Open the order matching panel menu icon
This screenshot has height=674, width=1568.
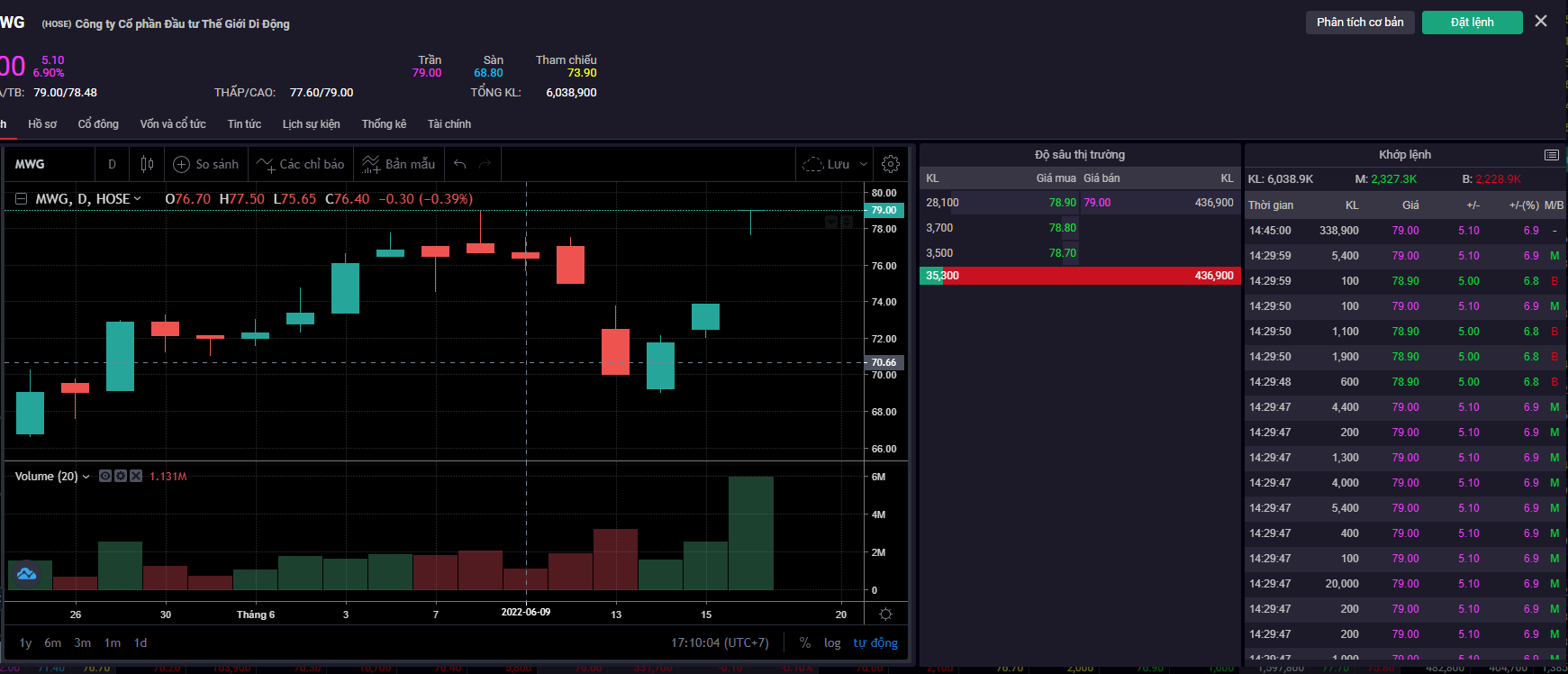pos(1551,155)
